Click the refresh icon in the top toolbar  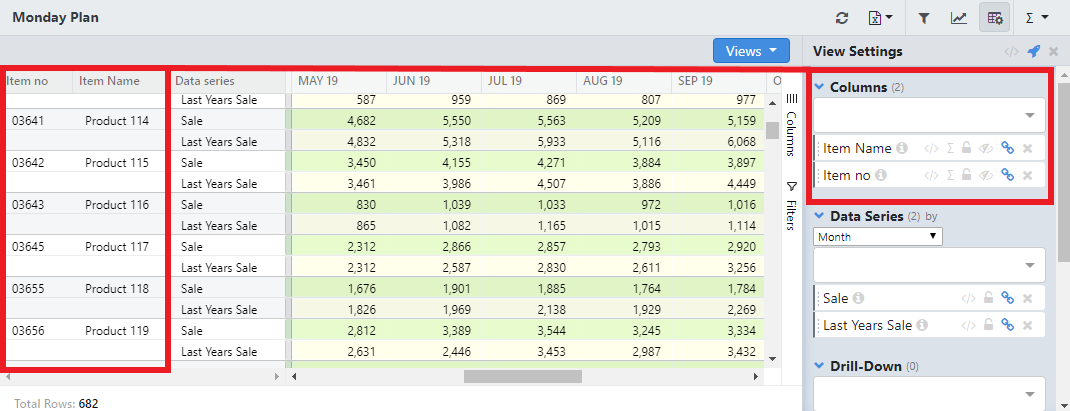click(x=842, y=18)
